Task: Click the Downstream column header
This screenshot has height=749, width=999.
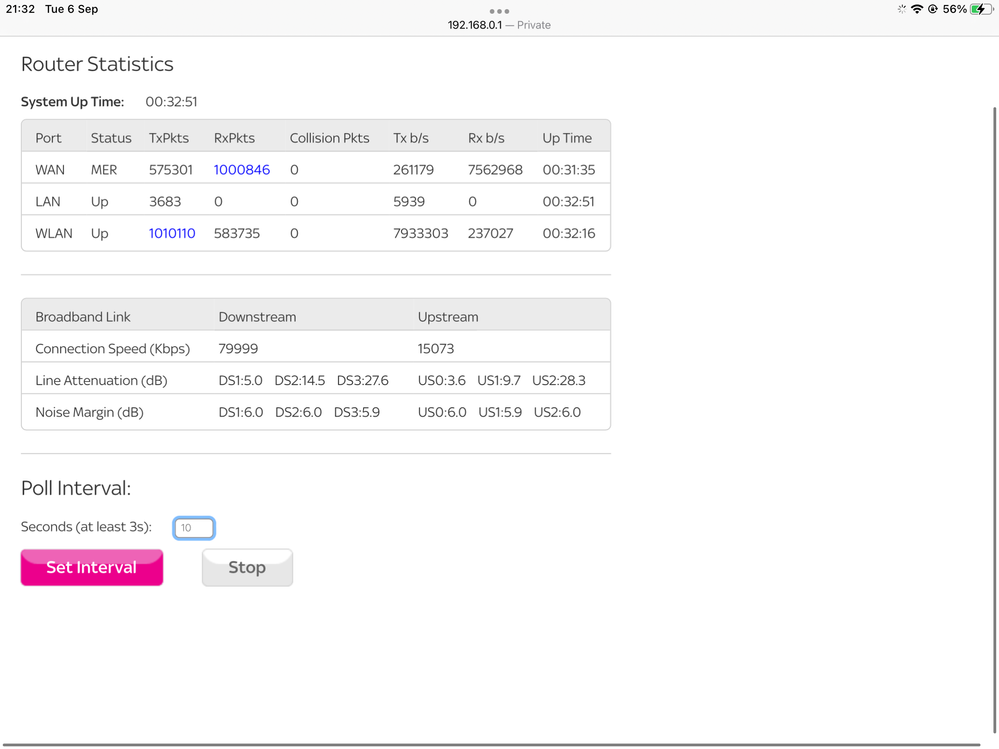Action: (257, 317)
